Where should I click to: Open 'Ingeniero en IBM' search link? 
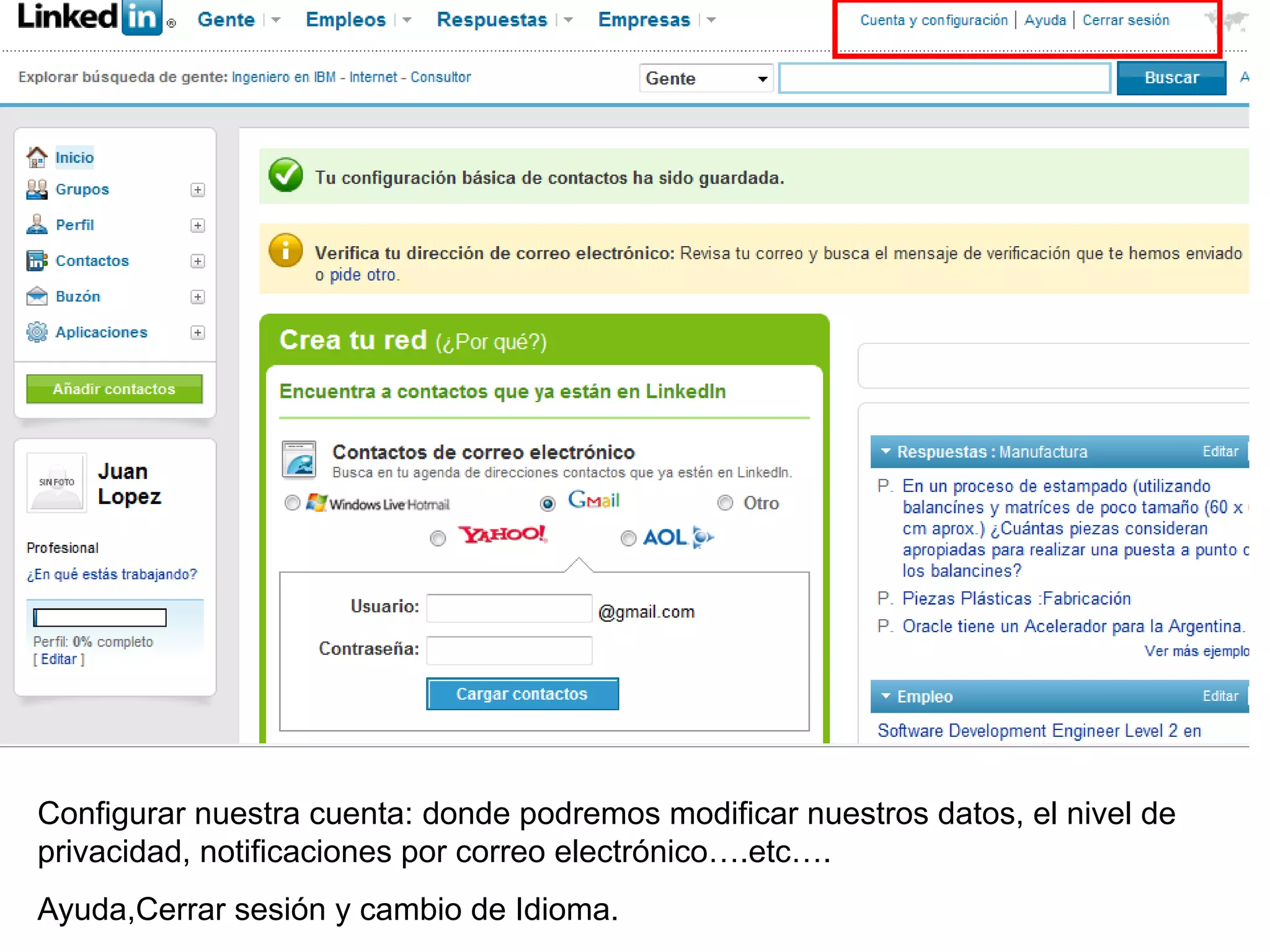coord(283,77)
